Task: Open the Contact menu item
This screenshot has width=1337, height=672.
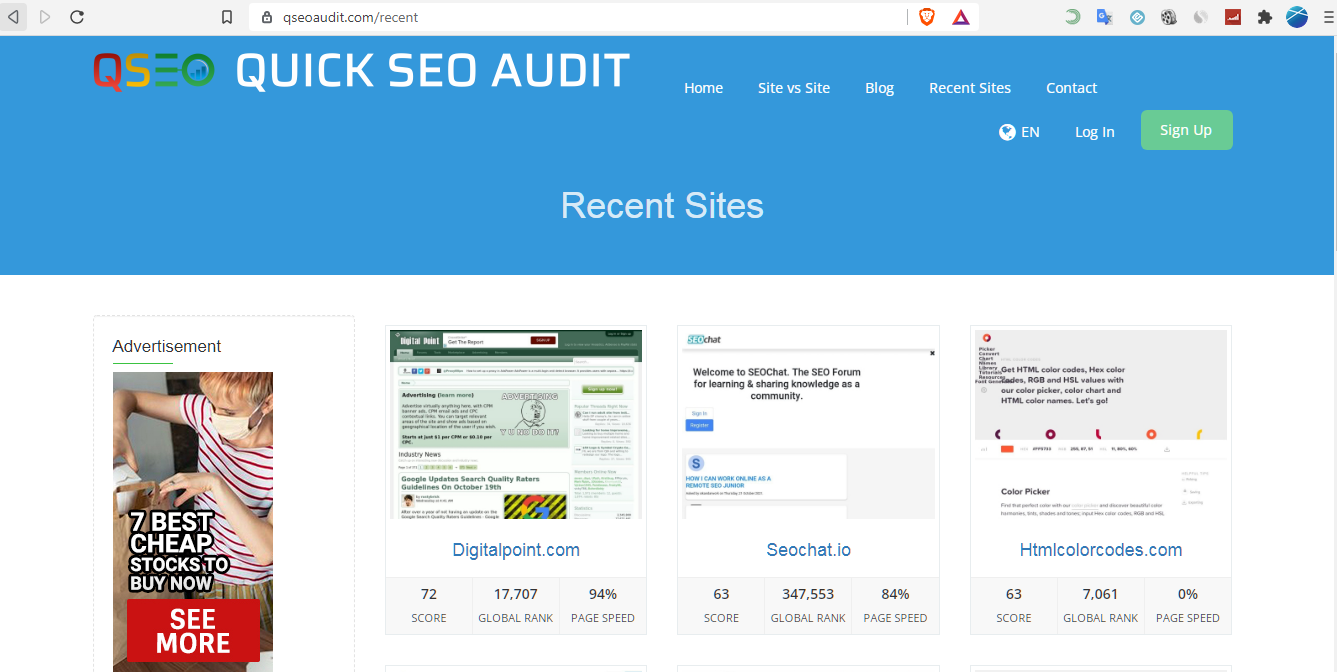Action: (x=1071, y=88)
